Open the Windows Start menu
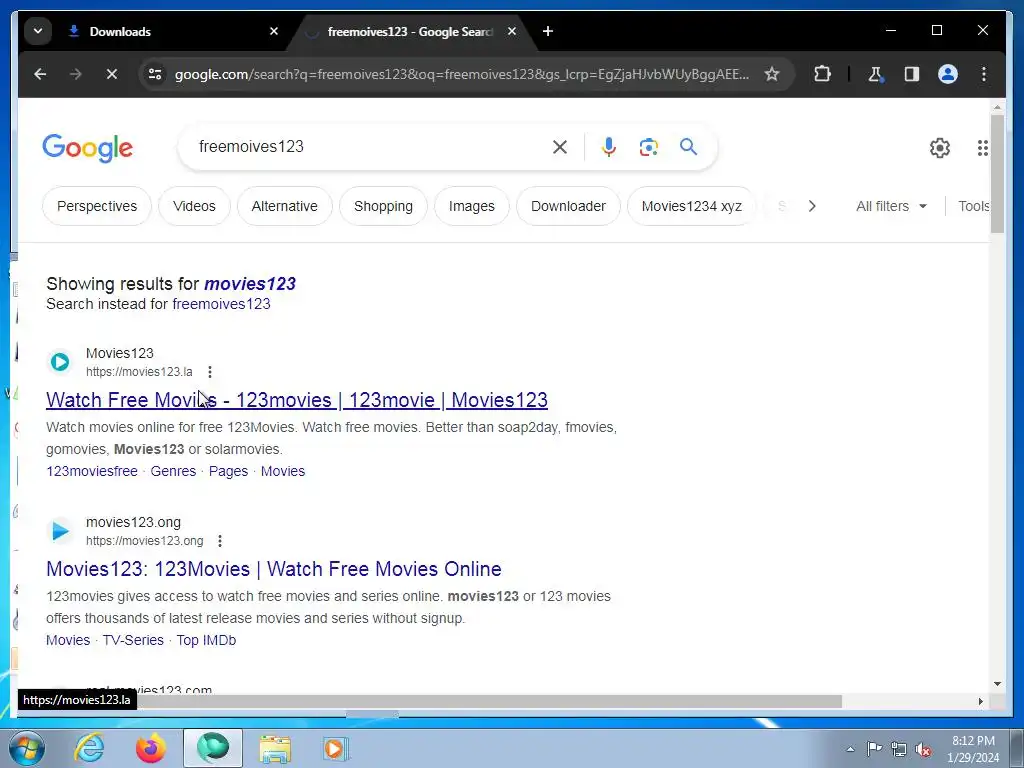1024x768 pixels. tap(26, 748)
